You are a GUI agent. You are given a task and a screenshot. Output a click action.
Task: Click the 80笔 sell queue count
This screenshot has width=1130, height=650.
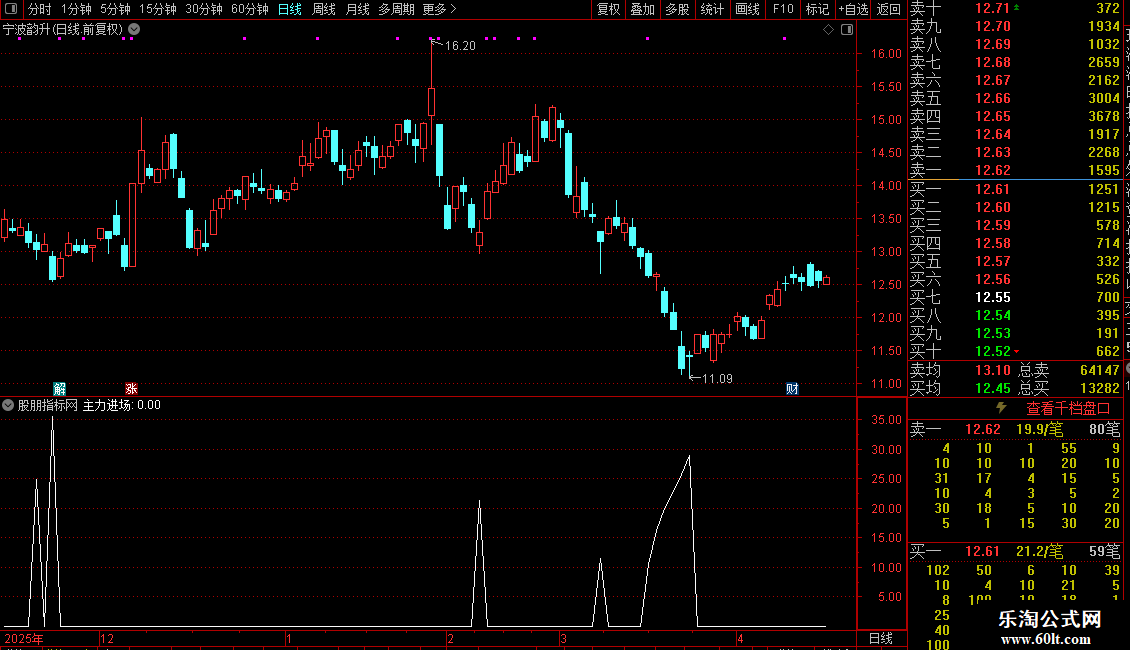[1104, 429]
